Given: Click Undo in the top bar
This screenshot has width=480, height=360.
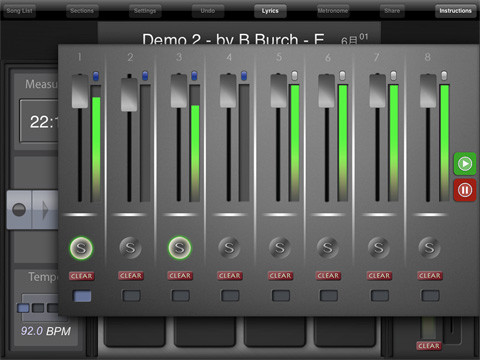Looking at the screenshot, I should click(x=208, y=11).
